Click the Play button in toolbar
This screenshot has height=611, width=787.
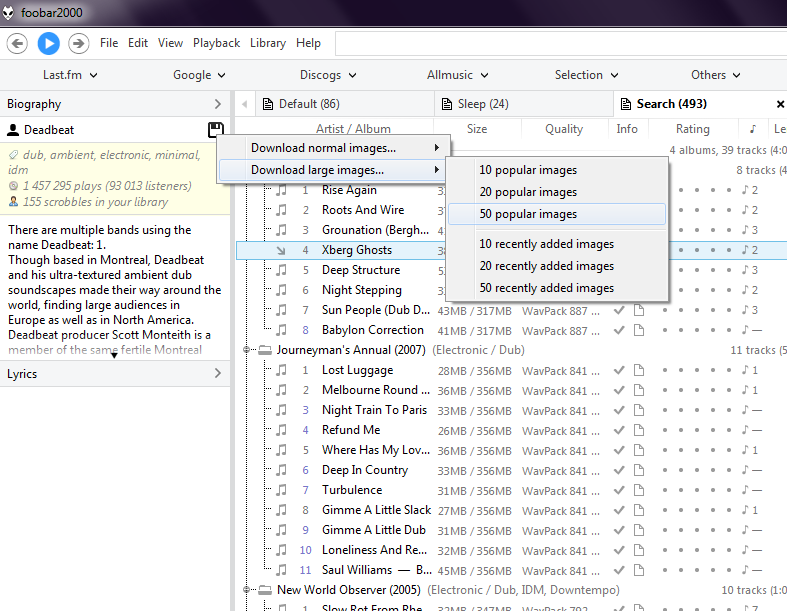(48, 43)
